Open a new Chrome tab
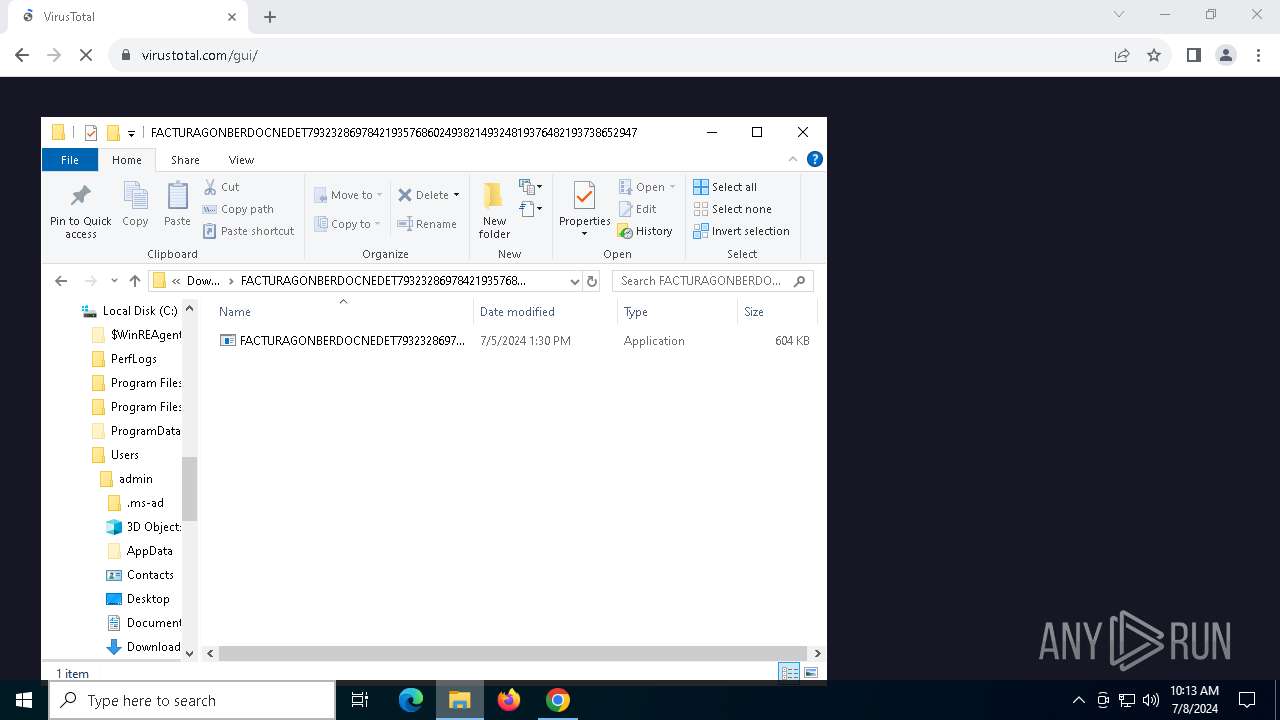 [x=270, y=17]
